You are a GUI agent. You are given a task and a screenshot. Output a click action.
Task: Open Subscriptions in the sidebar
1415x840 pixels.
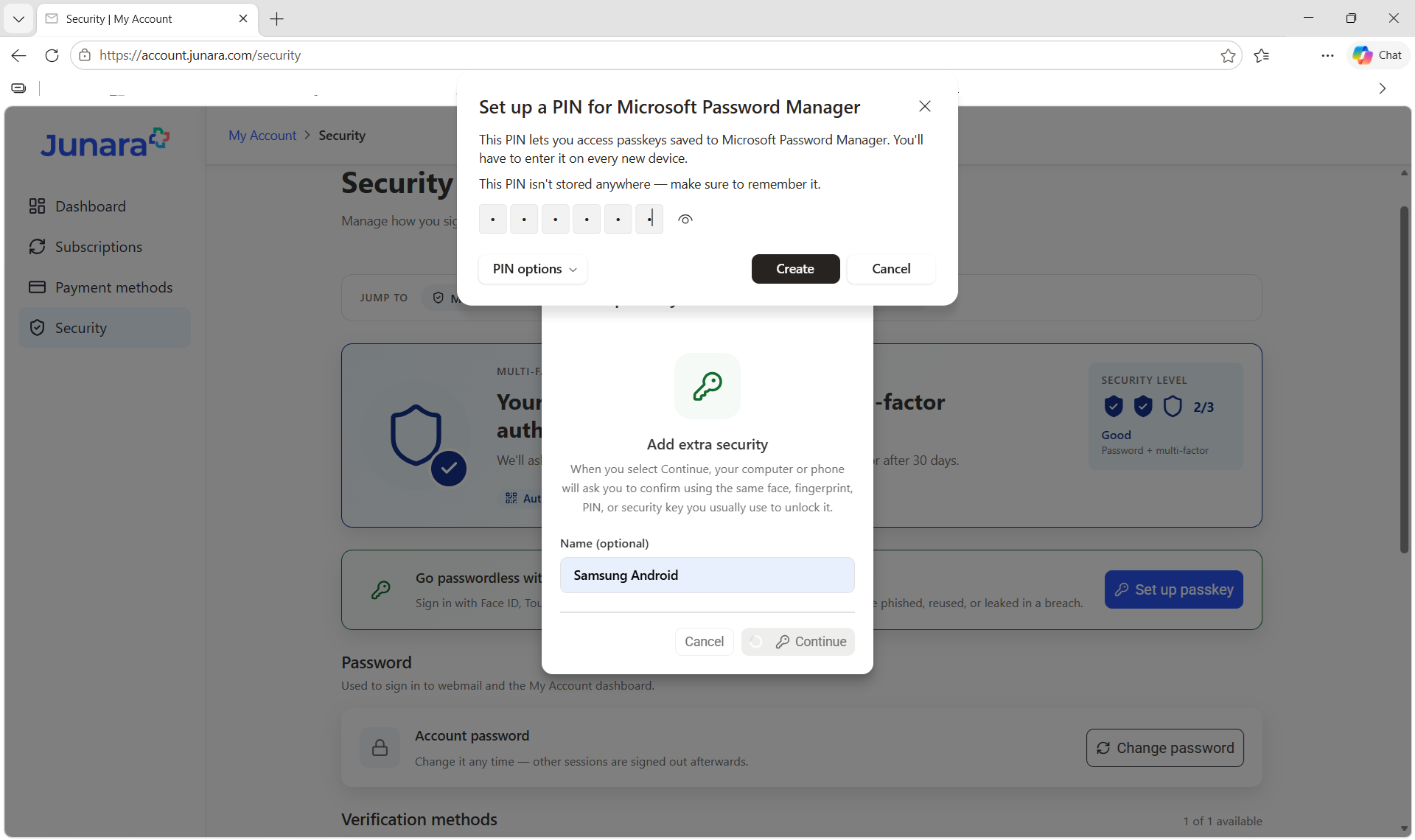[105, 247]
